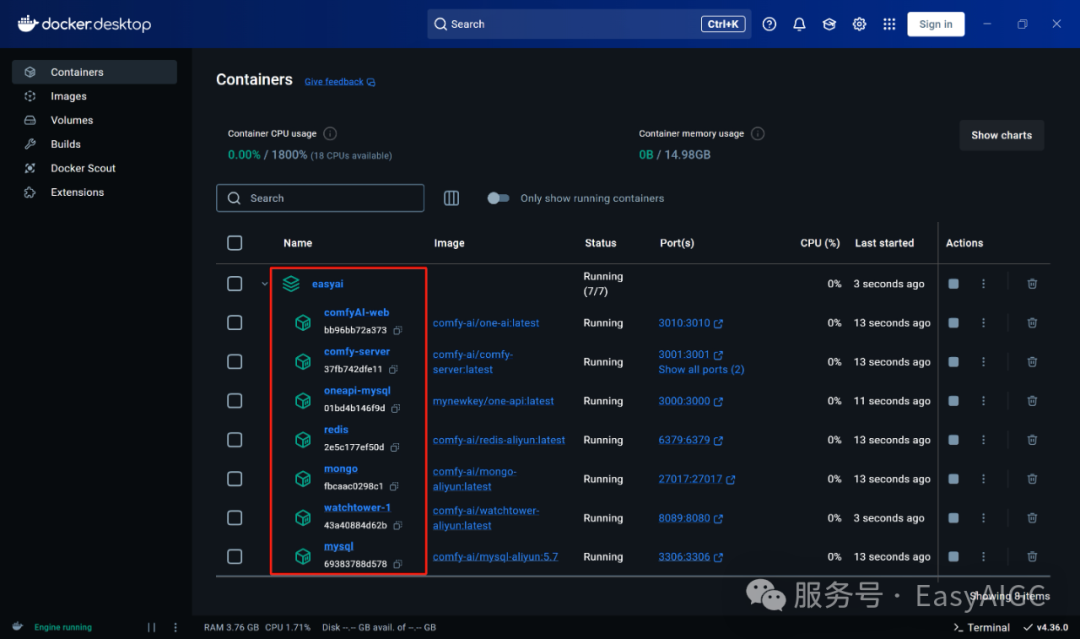The height and width of the screenshot is (639, 1080).
Task: Copy container ID 43a40884d62b
Action: click(x=397, y=525)
